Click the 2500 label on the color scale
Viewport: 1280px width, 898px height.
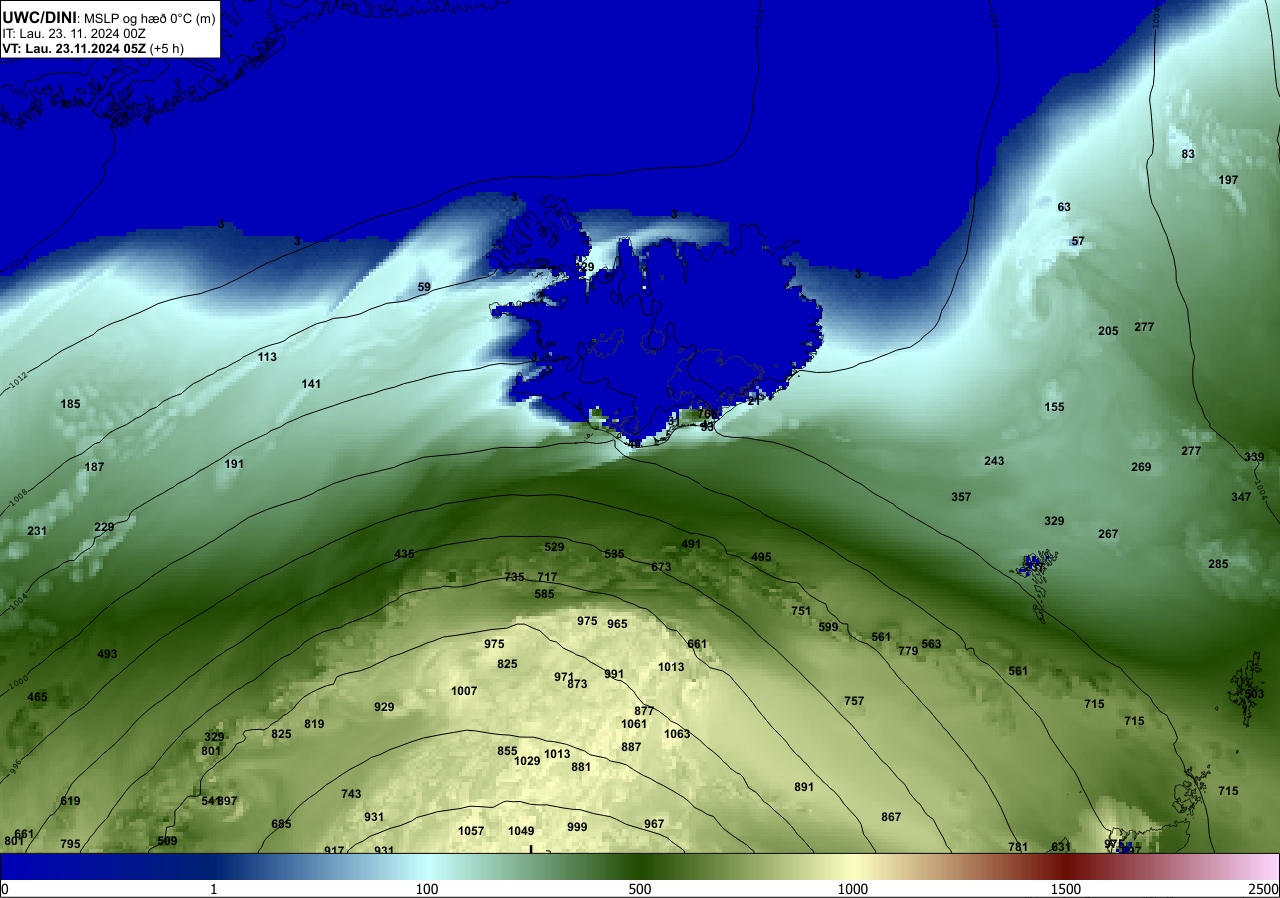(x=1264, y=889)
